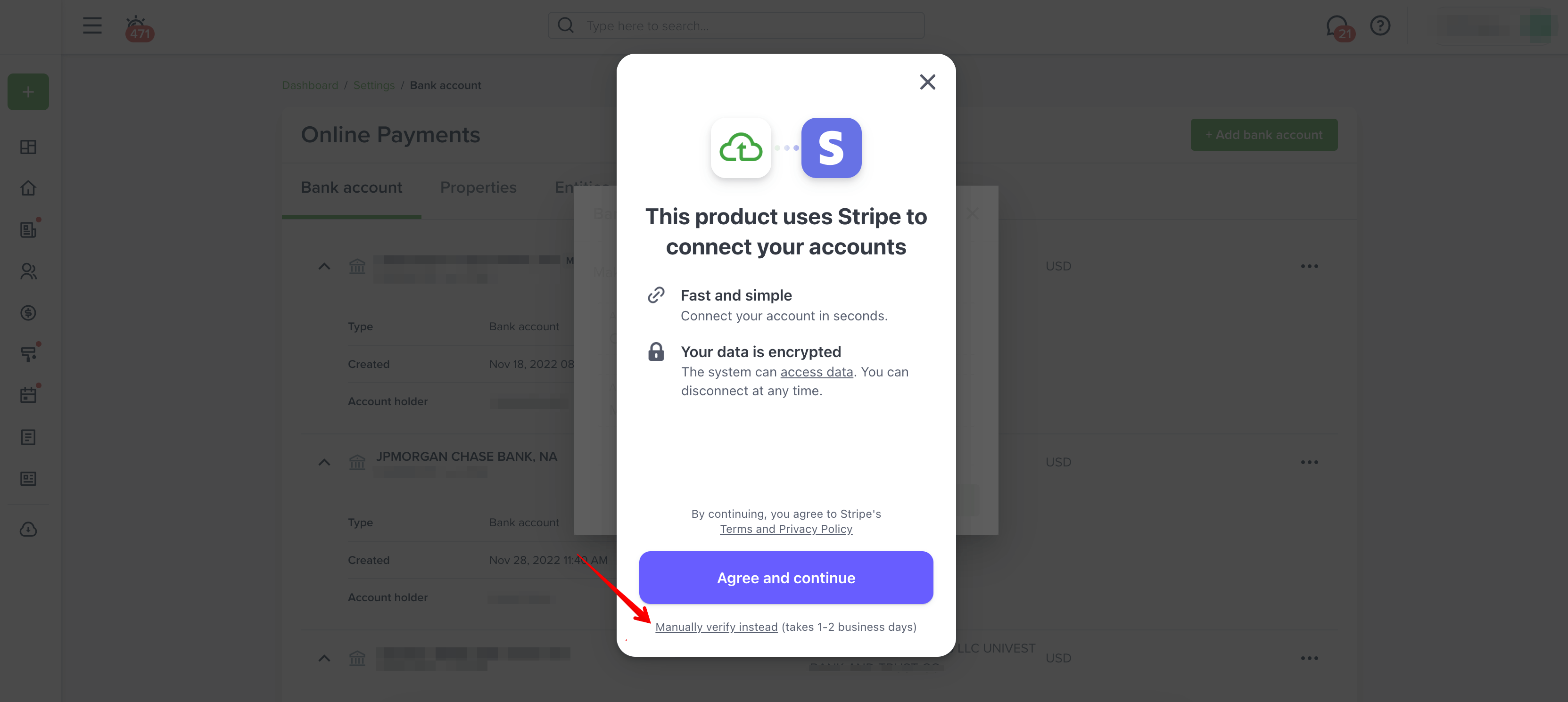The height and width of the screenshot is (702, 1568).
Task: Open the three-dot menu for JPMORGAN account
Action: point(1309,462)
